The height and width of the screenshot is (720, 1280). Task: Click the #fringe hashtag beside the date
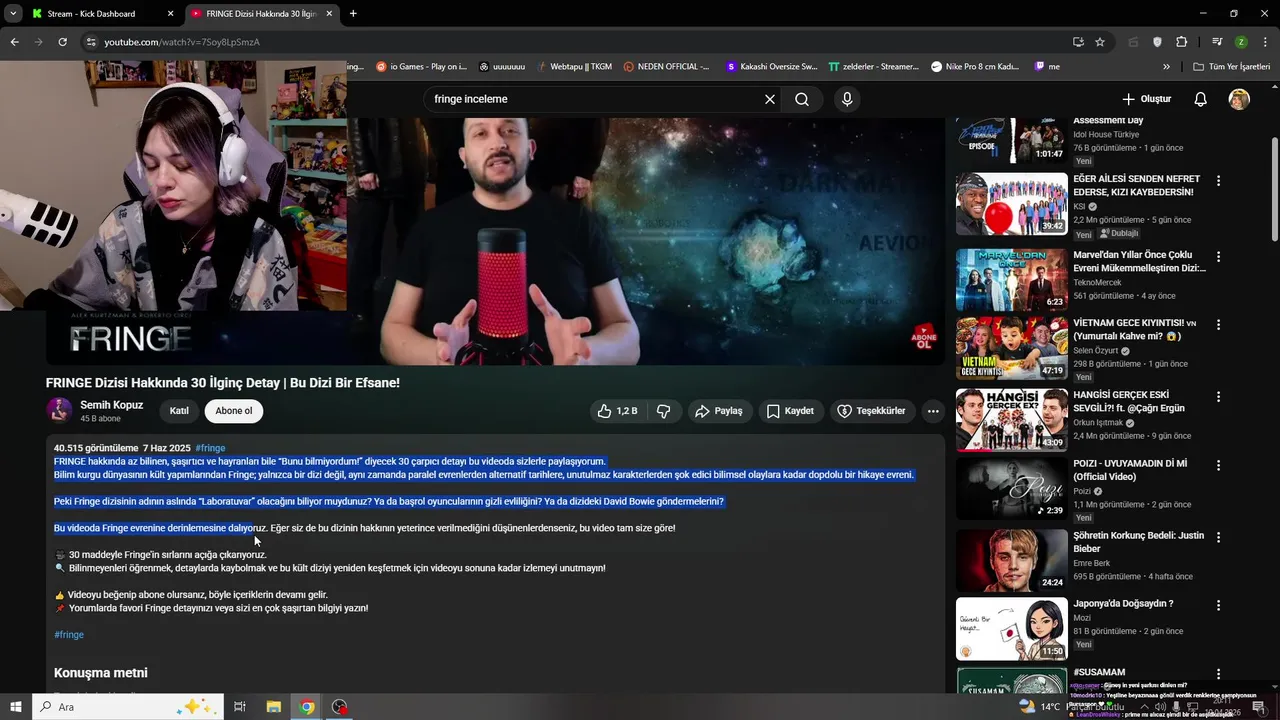click(210, 448)
